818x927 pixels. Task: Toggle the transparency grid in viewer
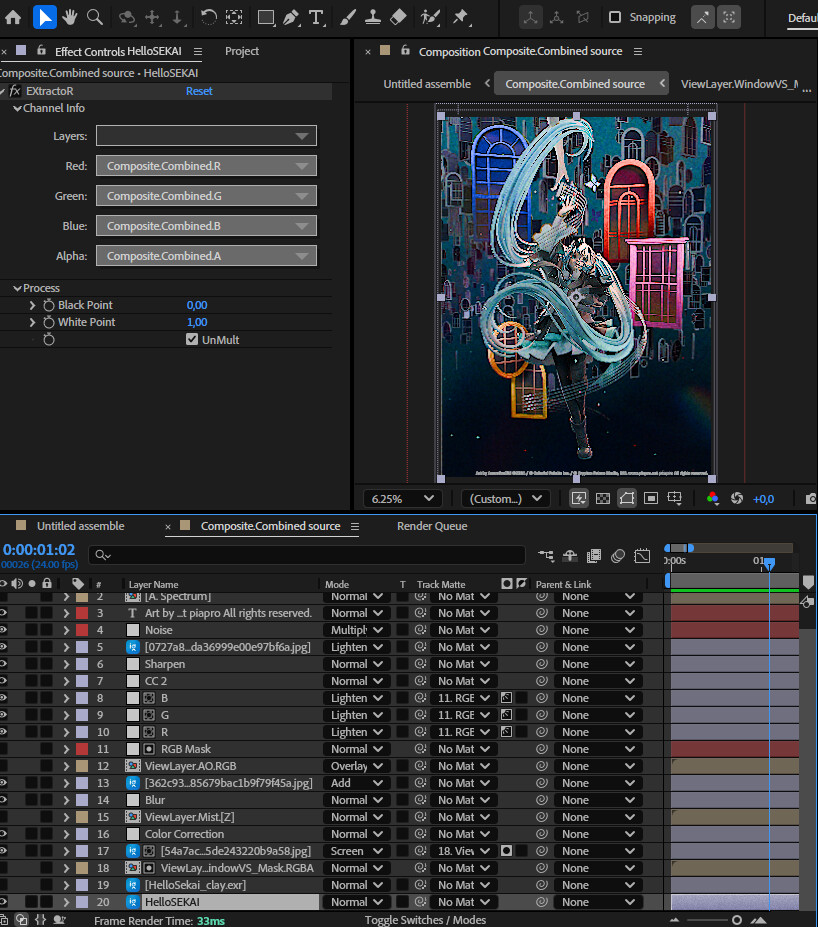pos(603,498)
